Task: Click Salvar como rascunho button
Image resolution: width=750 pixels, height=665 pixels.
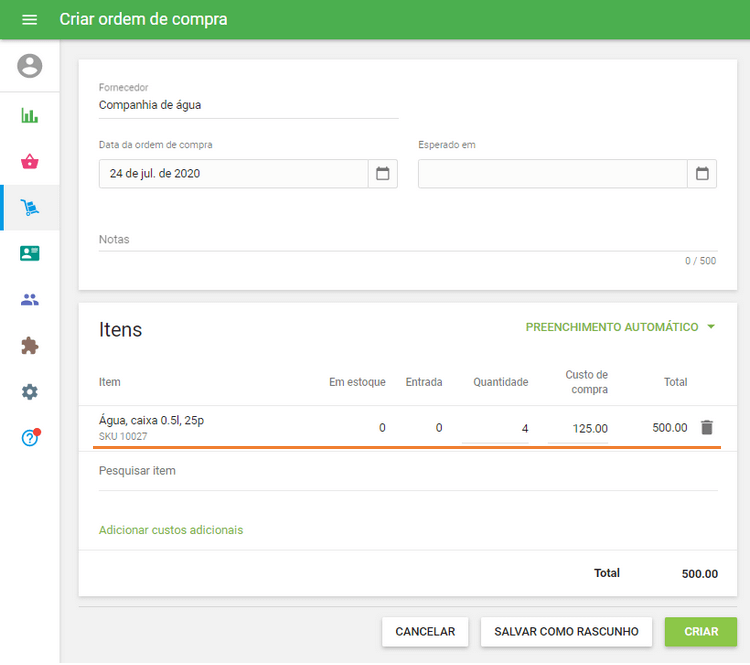Action: tap(566, 632)
